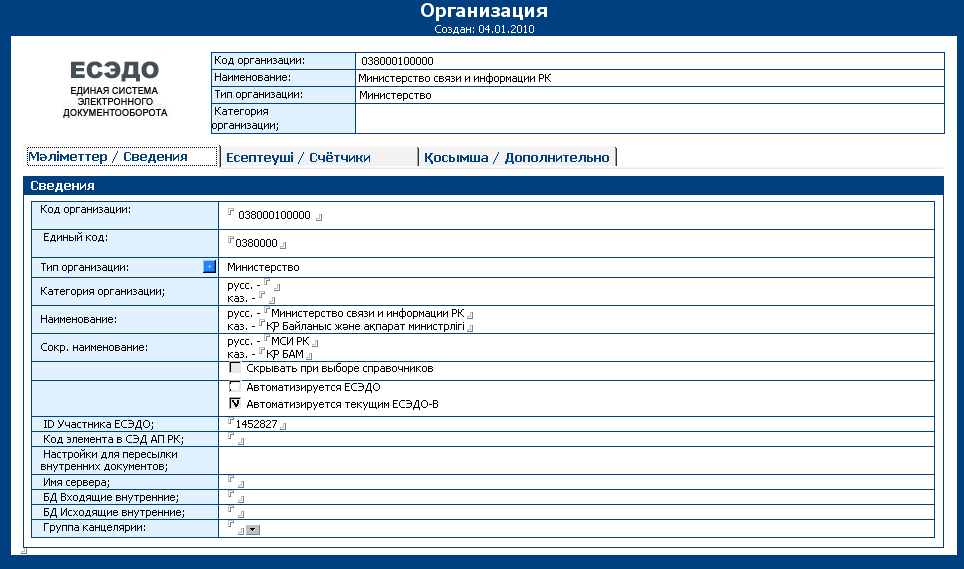Edit the ID Участника ЕСЭДО field 1452827

click(x=257, y=424)
